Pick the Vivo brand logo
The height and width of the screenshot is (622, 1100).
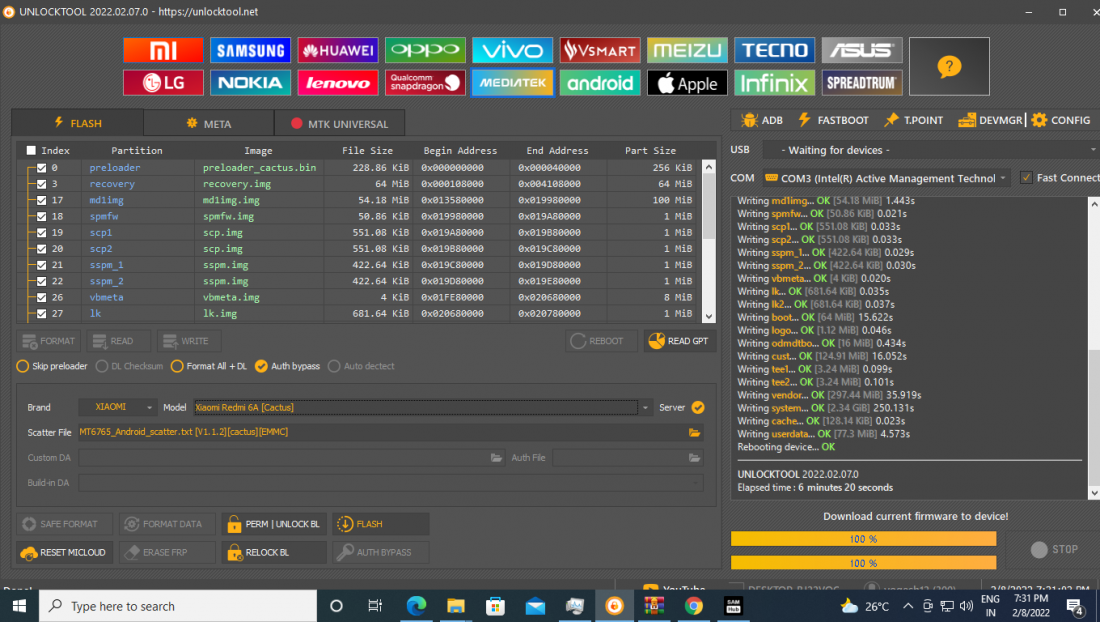512,50
